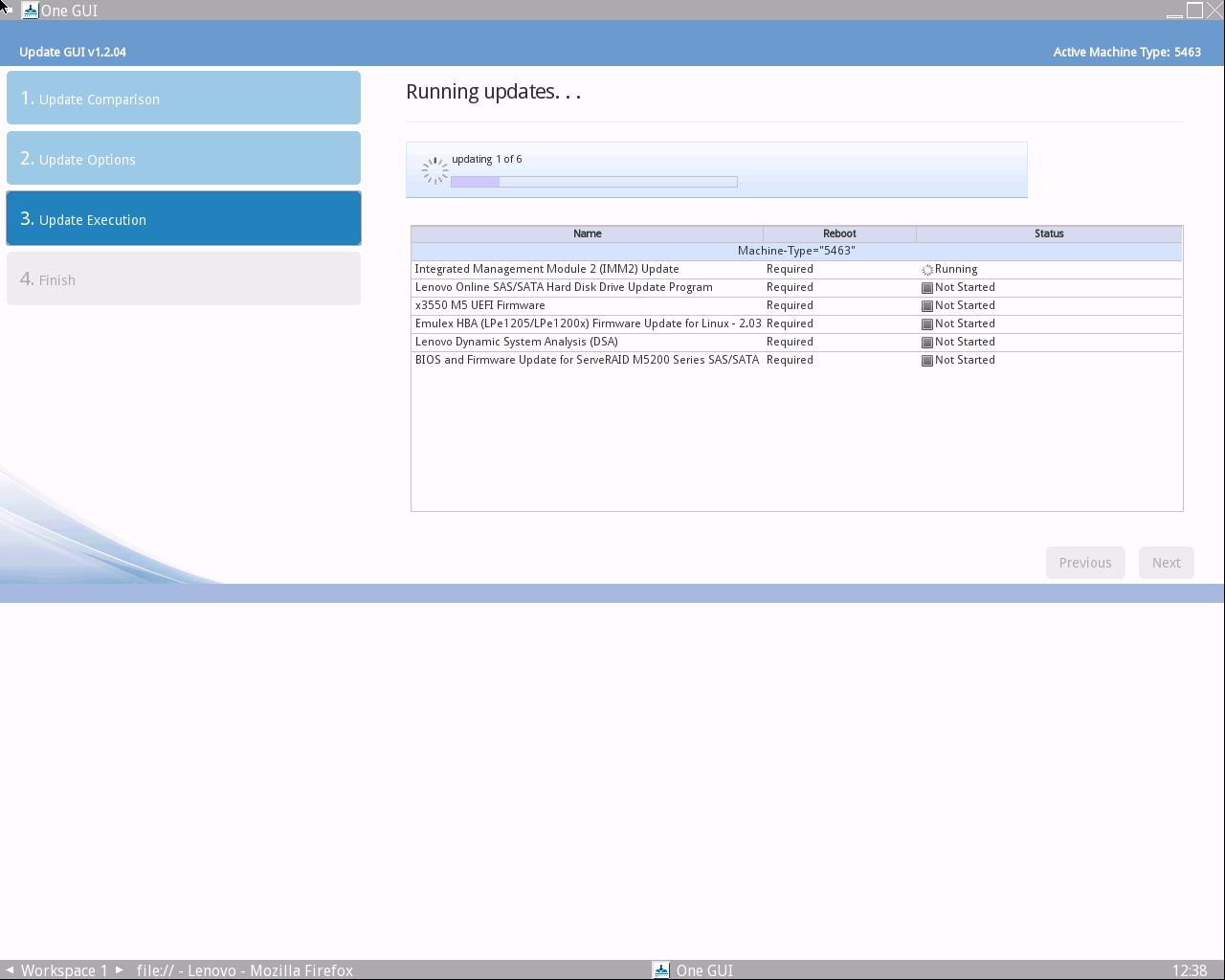Switch to Lenovo Mozilla Firefox in taskbar
The height and width of the screenshot is (980, 1225).
[x=245, y=970]
